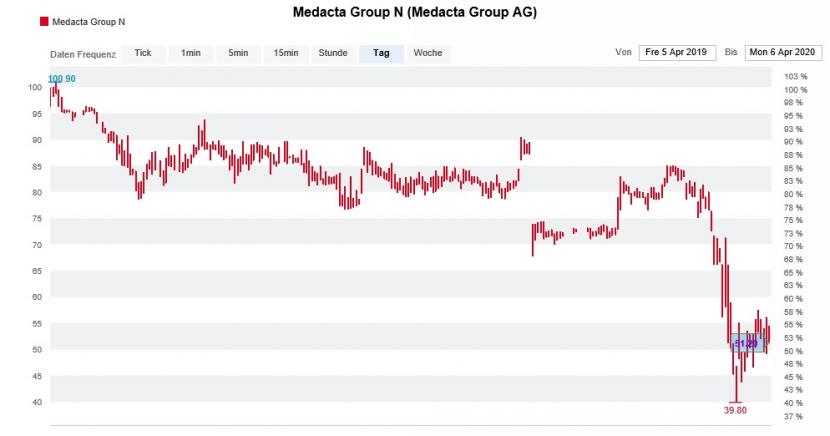Click the red Medacta Group N legend swatch
The image size is (830, 436).
click(x=44, y=22)
